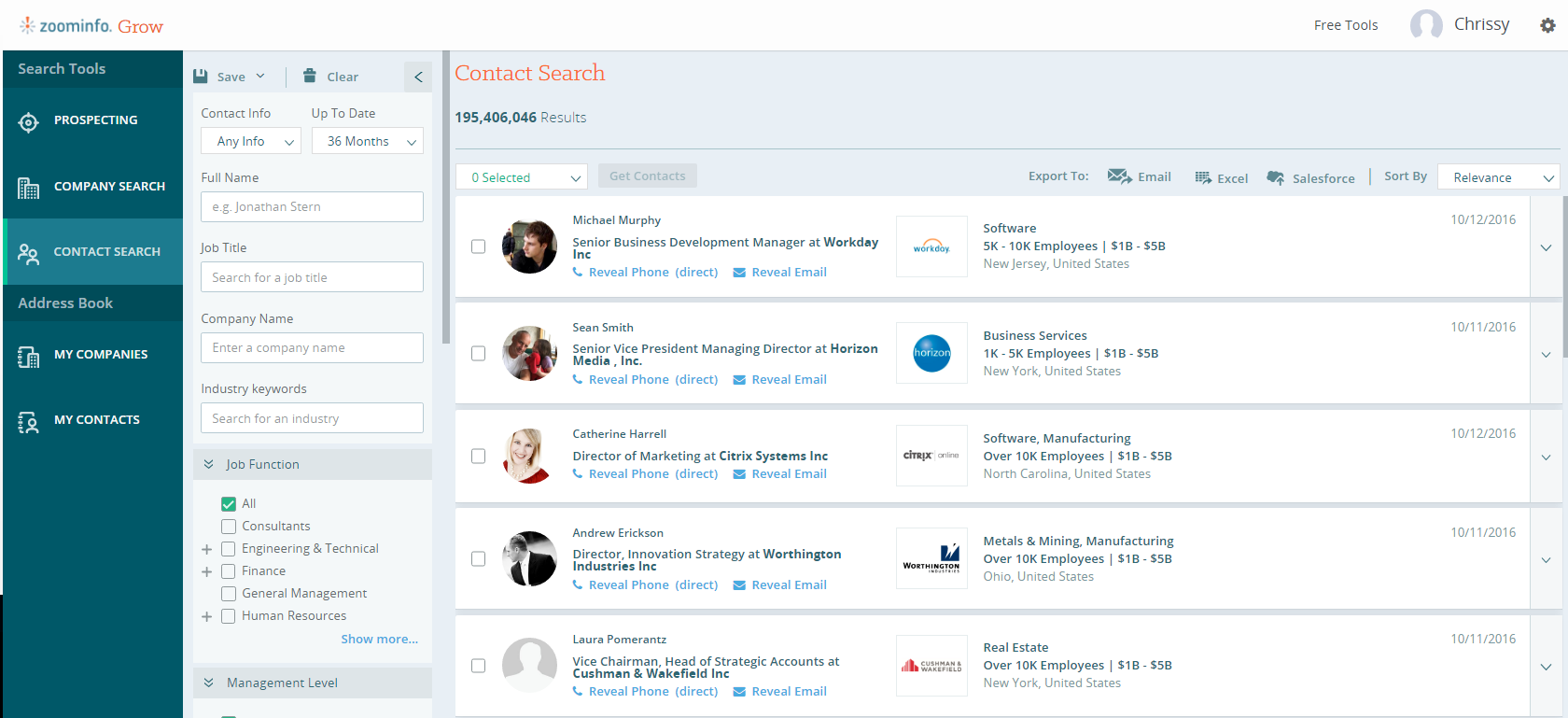This screenshot has height=718, width=1568.
Task: Click the Excel export icon
Action: (x=1203, y=177)
